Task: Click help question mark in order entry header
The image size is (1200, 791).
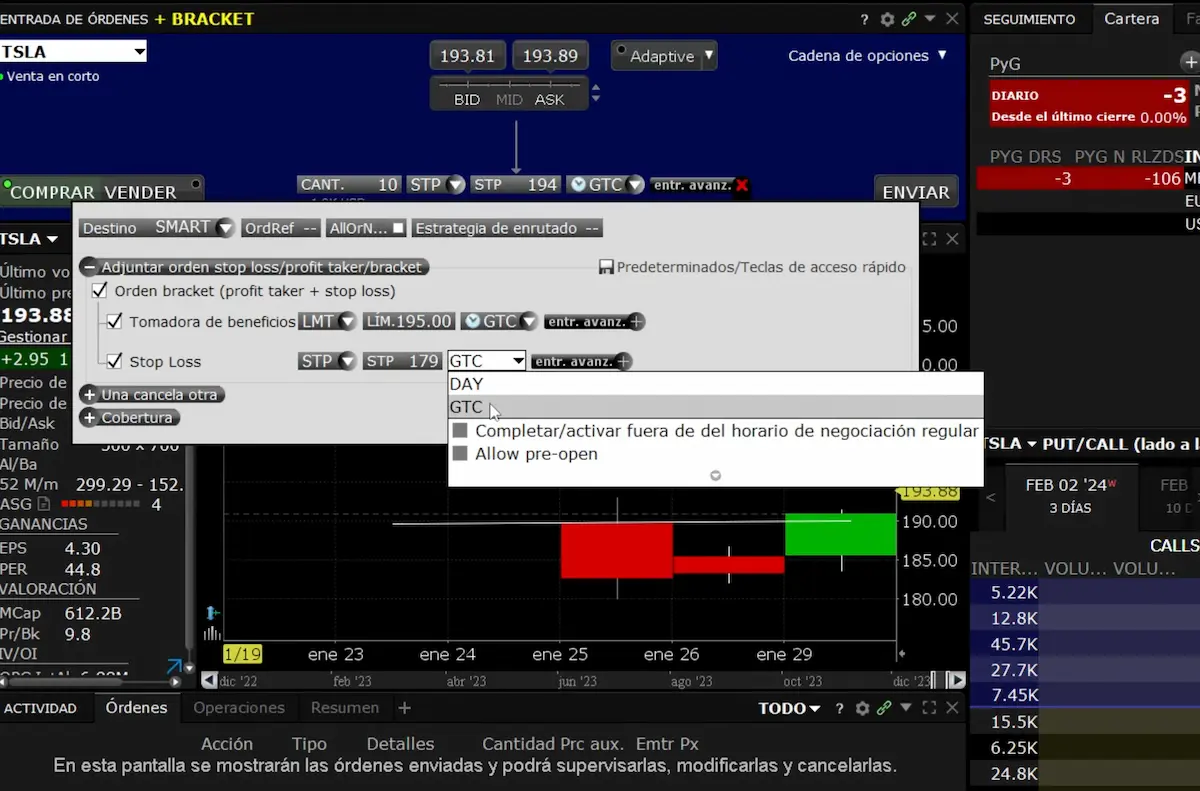Action: (865, 19)
